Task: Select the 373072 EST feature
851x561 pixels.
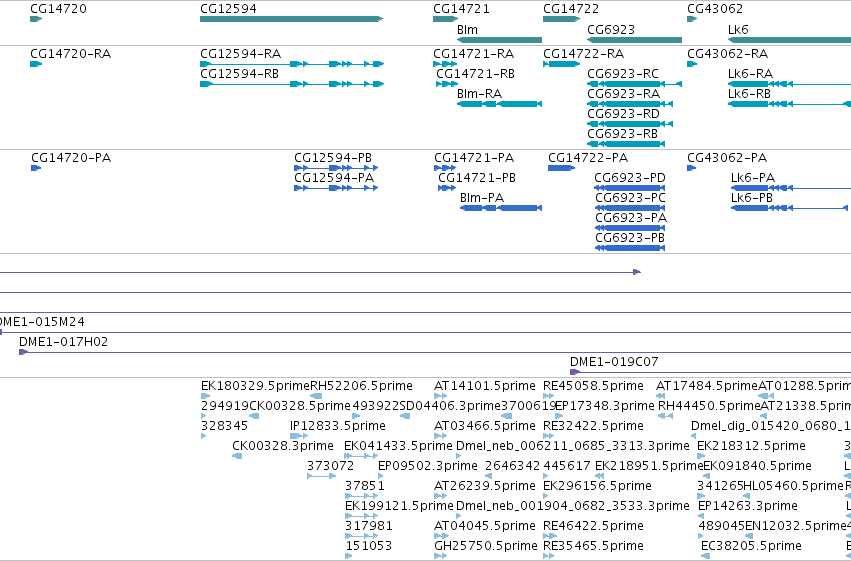Action: point(321,476)
